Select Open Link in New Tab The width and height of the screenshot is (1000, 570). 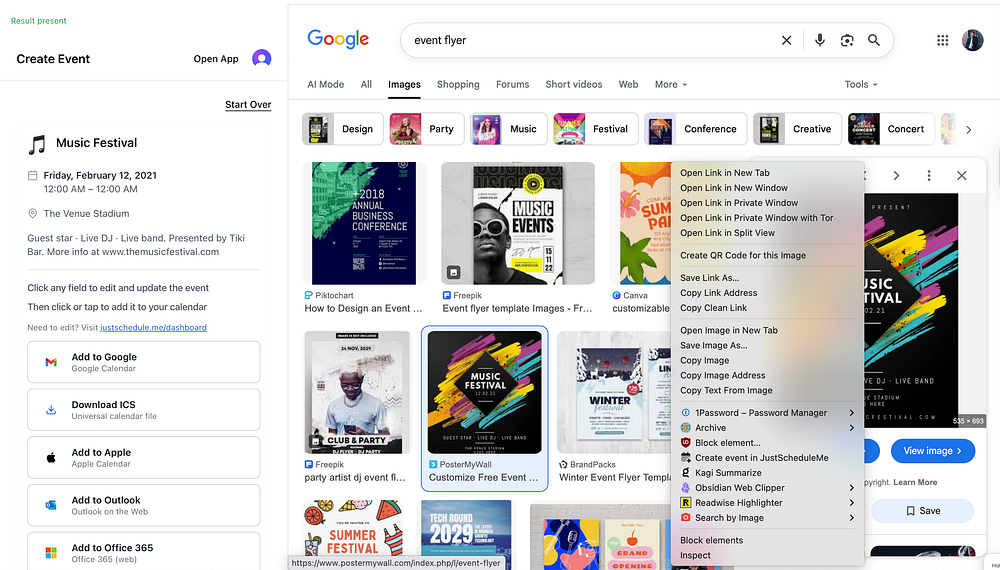(x=767, y=173)
